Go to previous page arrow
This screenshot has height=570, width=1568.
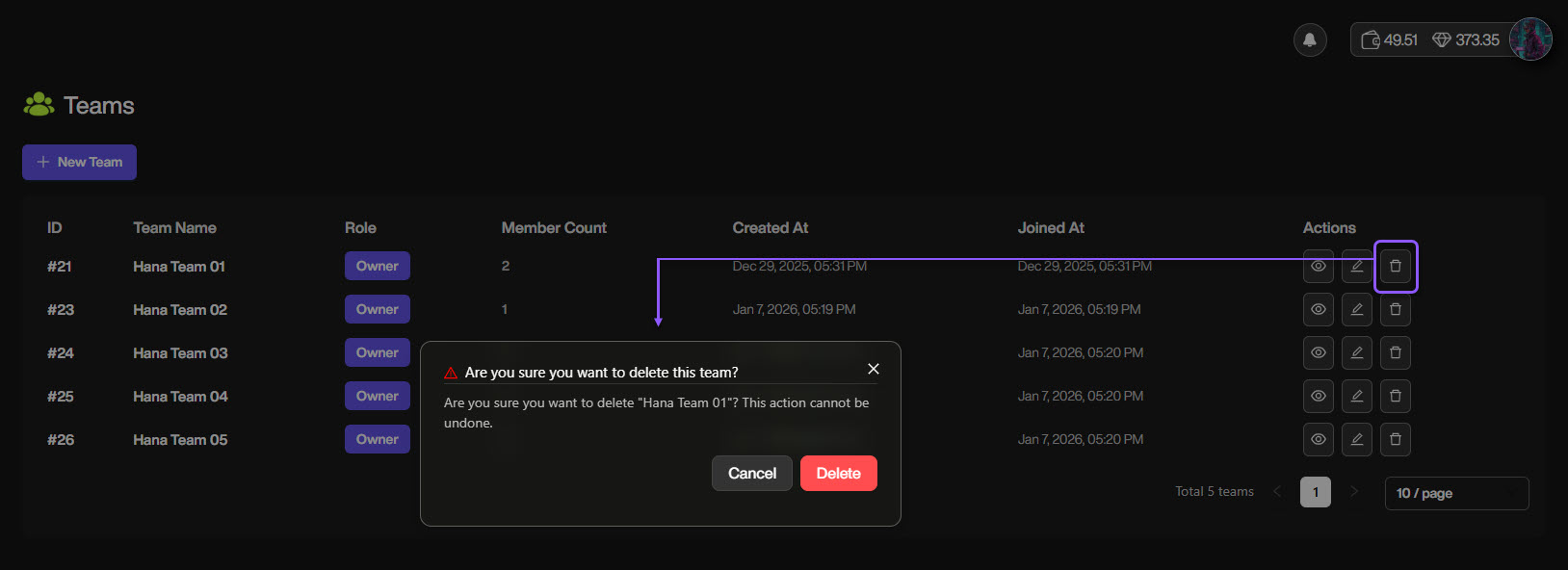(1277, 492)
